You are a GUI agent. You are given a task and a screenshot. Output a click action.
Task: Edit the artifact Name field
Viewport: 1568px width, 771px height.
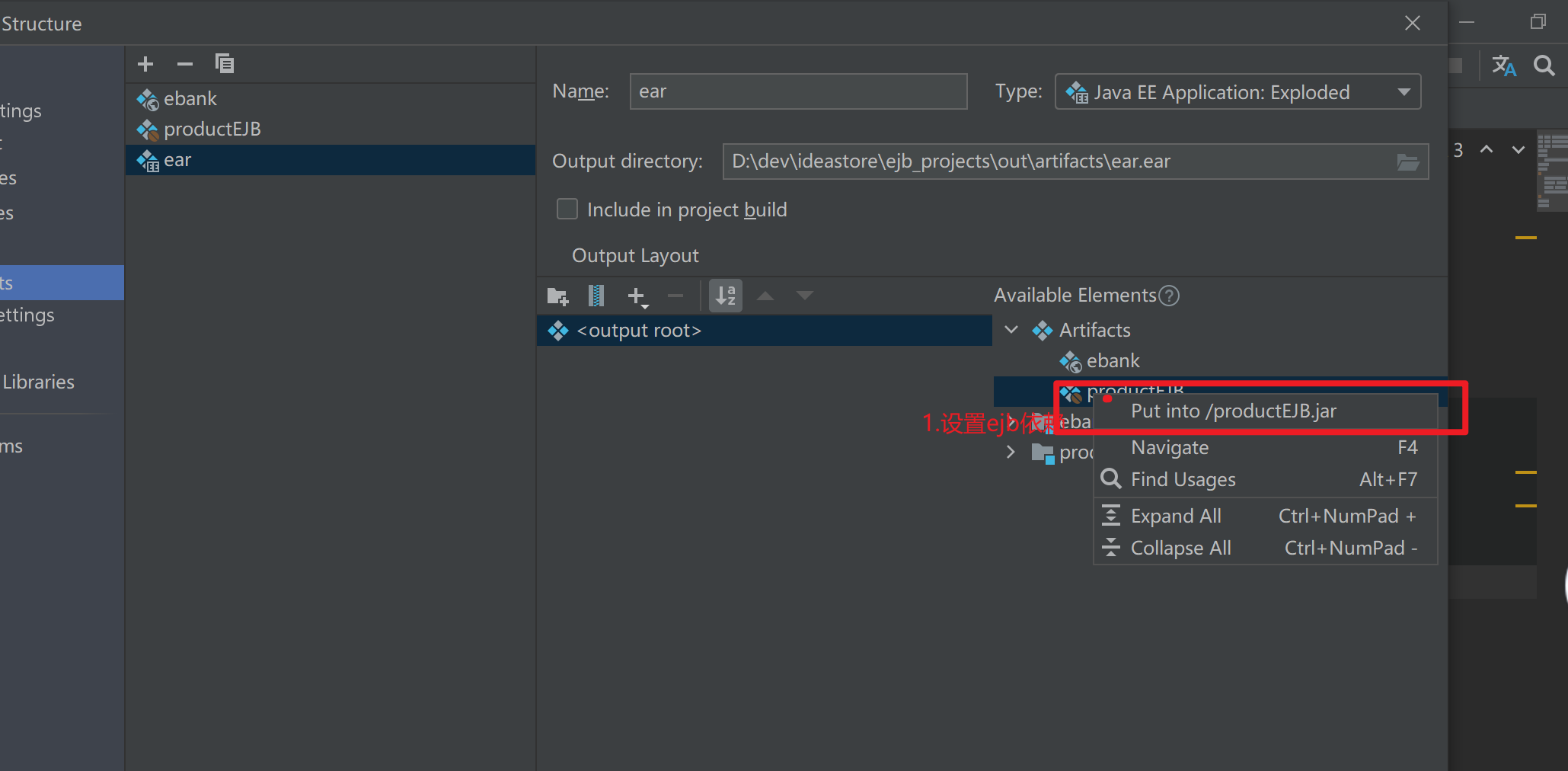coord(798,91)
